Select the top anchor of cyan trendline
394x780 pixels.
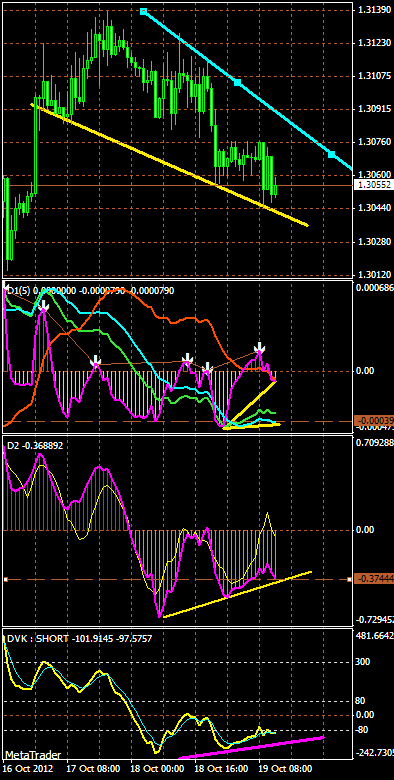pyautogui.click(x=144, y=11)
